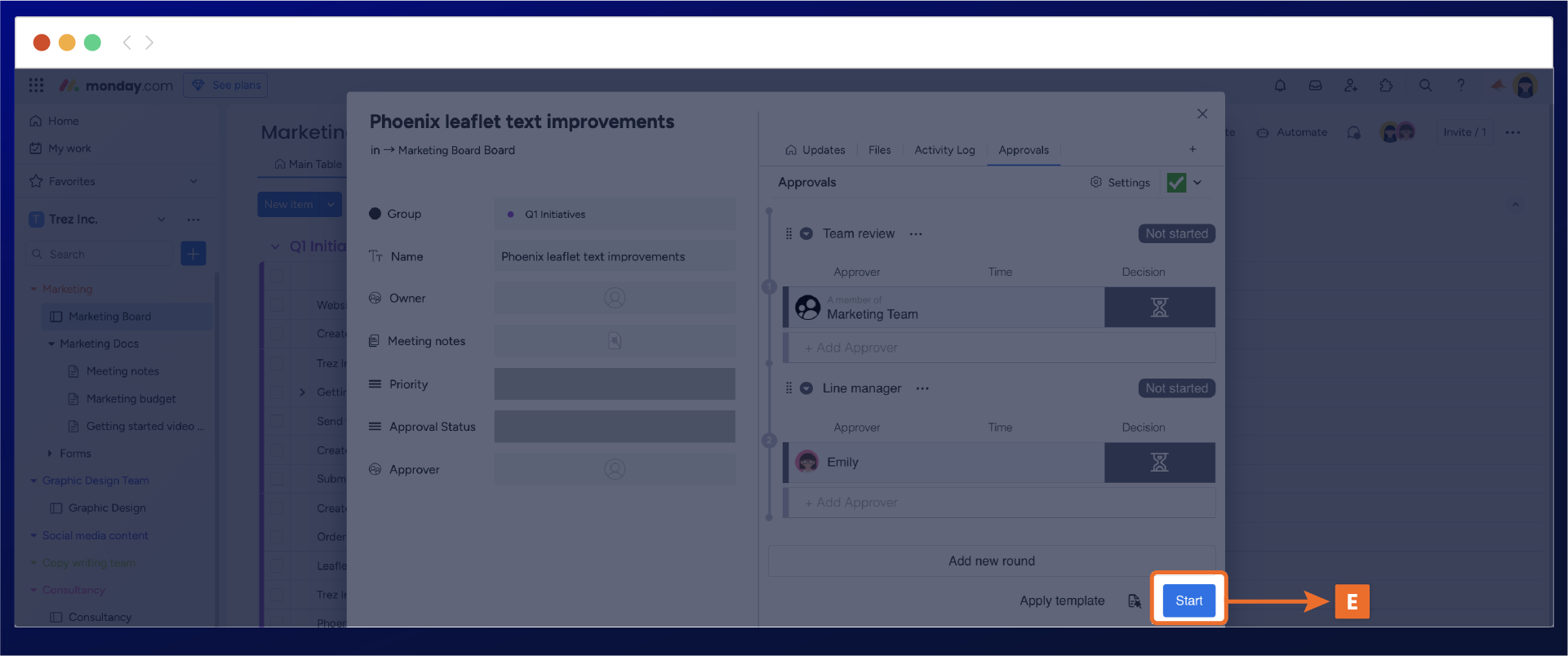Viewport: 1568px width, 656px height.
Task: Switch to the Activity Log tab
Action: click(944, 150)
